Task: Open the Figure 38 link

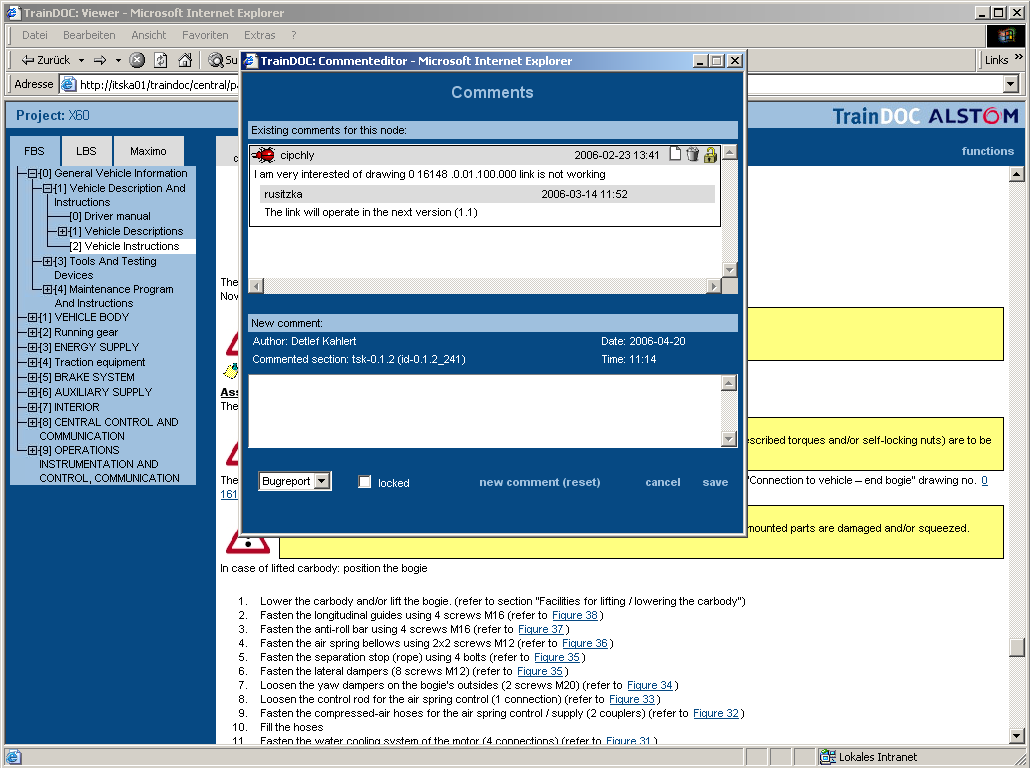Action: [x=575, y=615]
